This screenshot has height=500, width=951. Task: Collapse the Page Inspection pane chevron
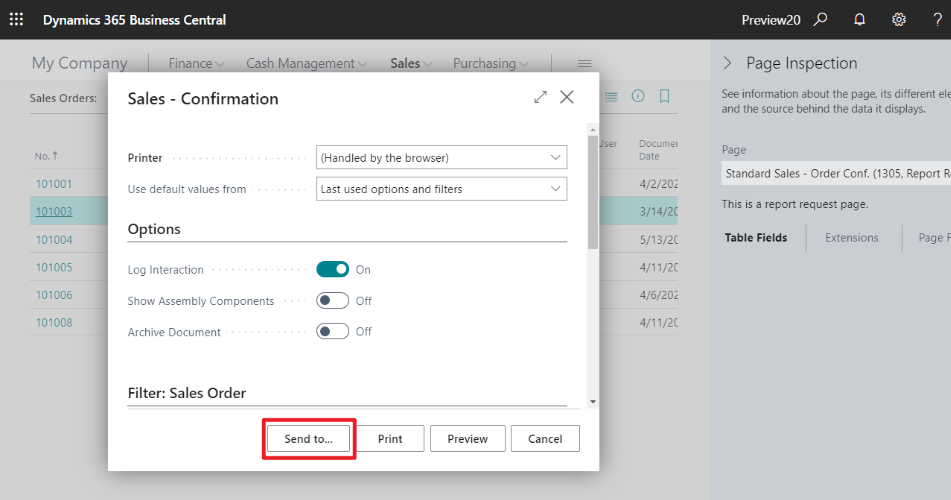tap(728, 63)
